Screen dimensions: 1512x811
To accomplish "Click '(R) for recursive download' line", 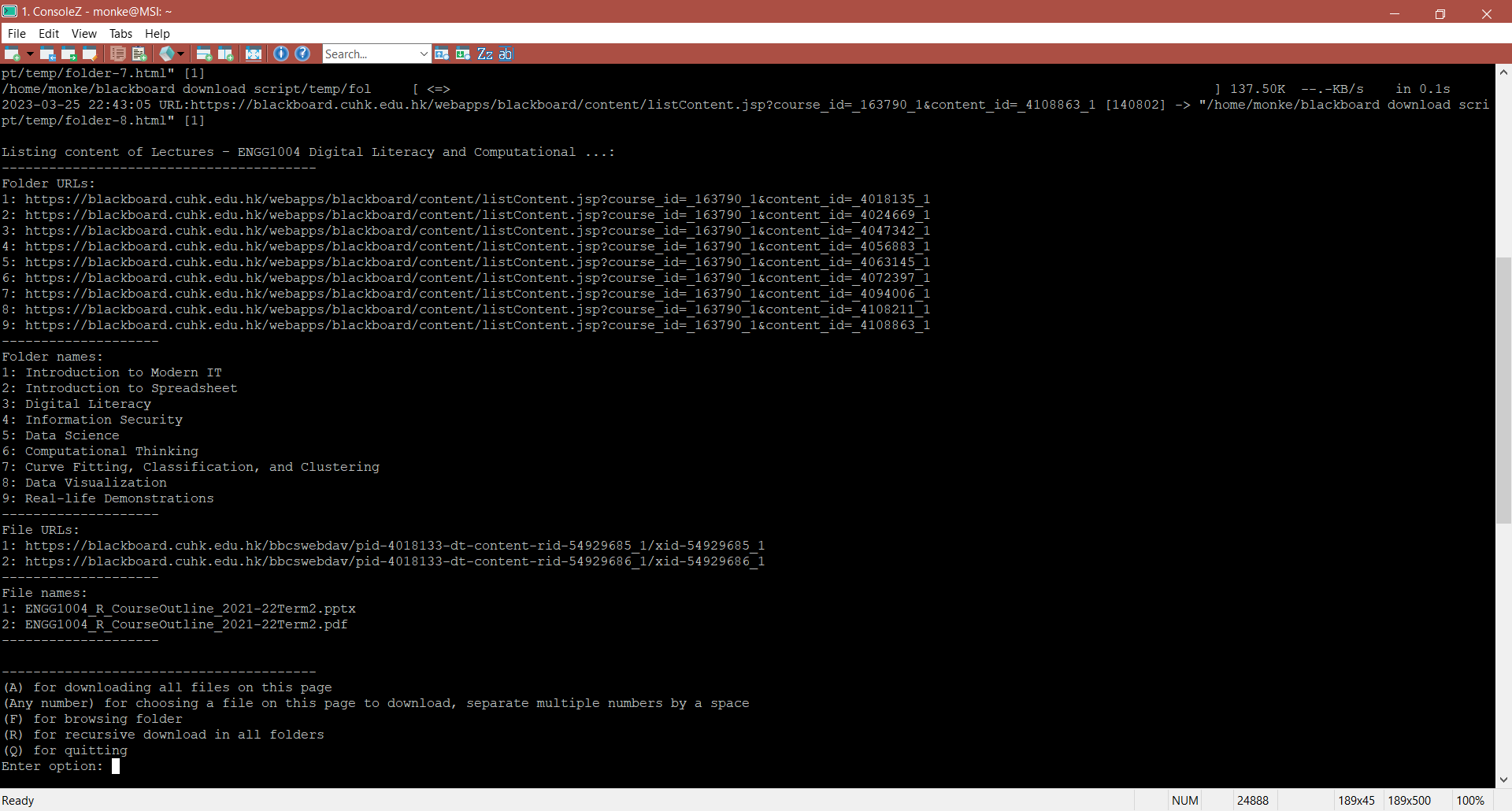I will (163, 735).
